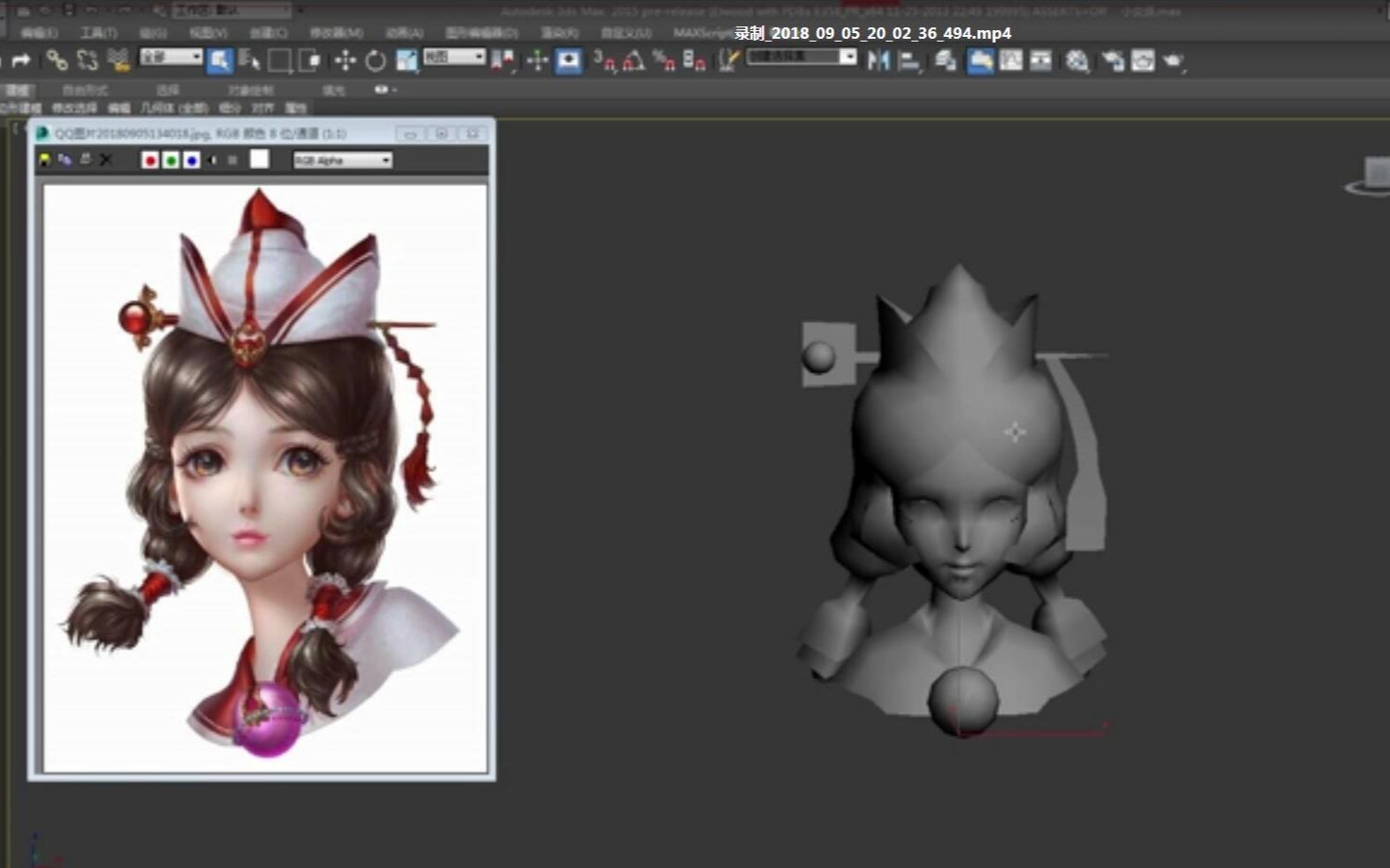The width and height of the screenshot is (1390, 868).
Task: Switch to the 选择 ribbon tab
Action: point(167,90)
